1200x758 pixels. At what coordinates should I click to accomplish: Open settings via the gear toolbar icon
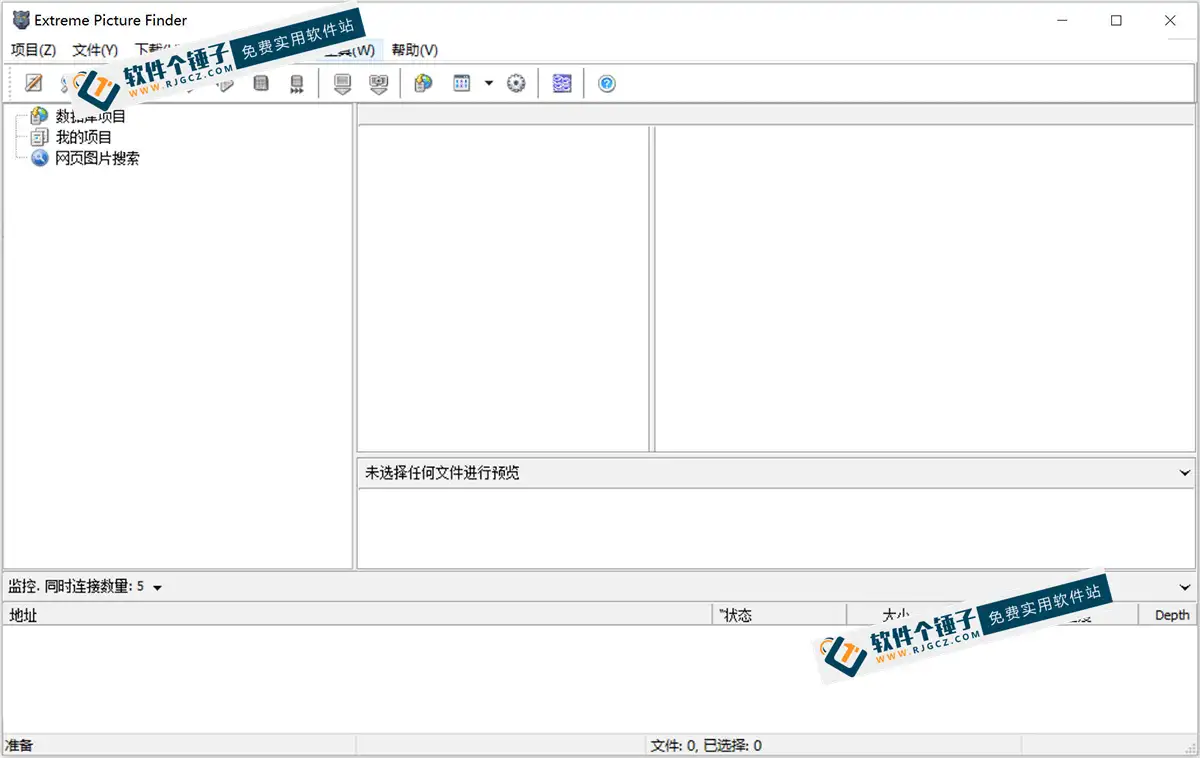click(x=516, y=84)
